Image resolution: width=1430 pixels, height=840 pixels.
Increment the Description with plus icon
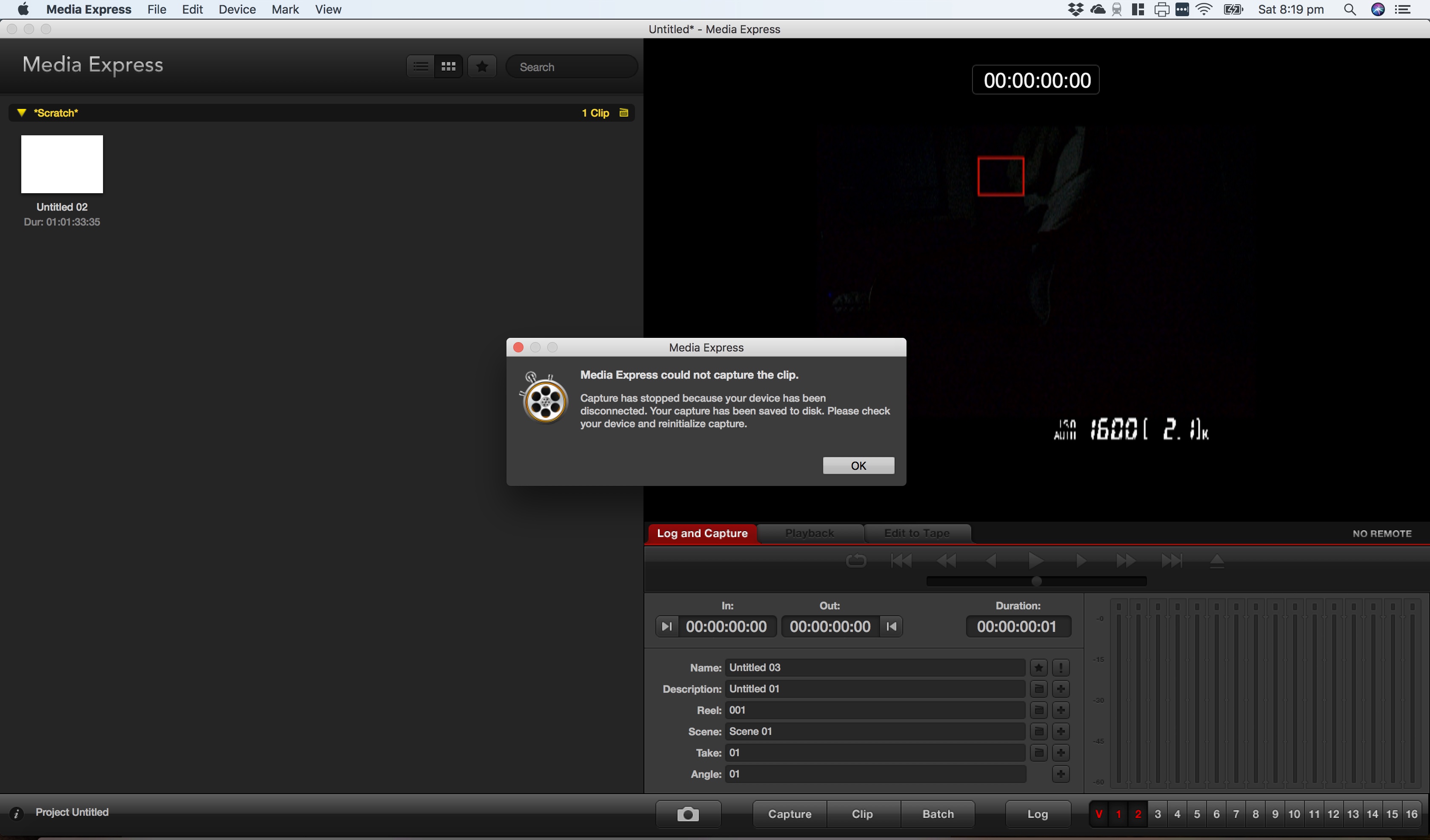point(1061,689)
